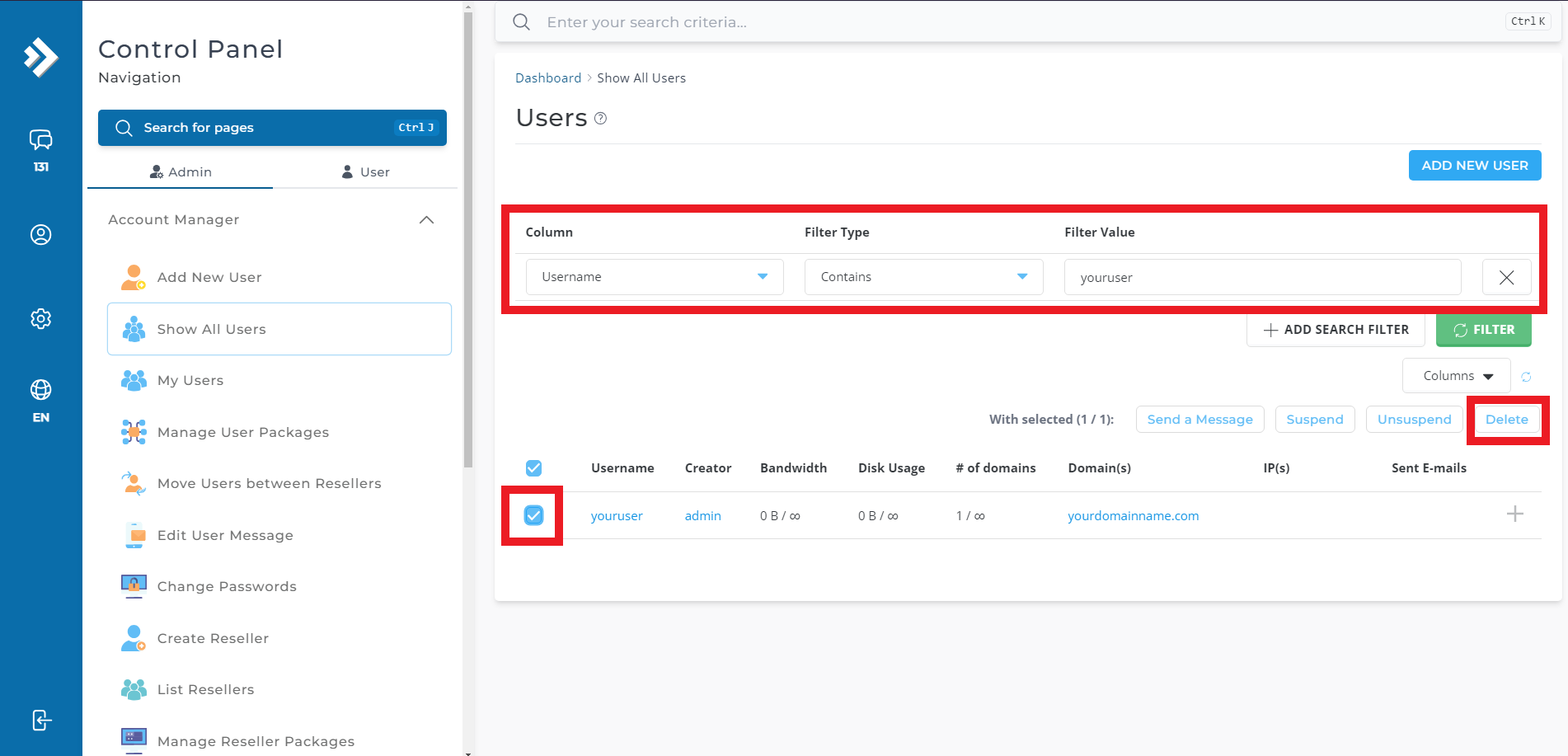The height and width of the screenshot is (756, 1568).
Task: Click the Filter Value field containing youruser
Action: pyautogui.click(x=1262, y=277)
